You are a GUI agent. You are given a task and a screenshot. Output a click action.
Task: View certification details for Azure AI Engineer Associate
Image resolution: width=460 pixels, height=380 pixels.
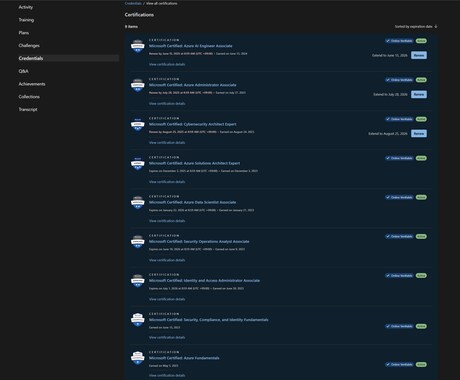[x=167, y=64]
